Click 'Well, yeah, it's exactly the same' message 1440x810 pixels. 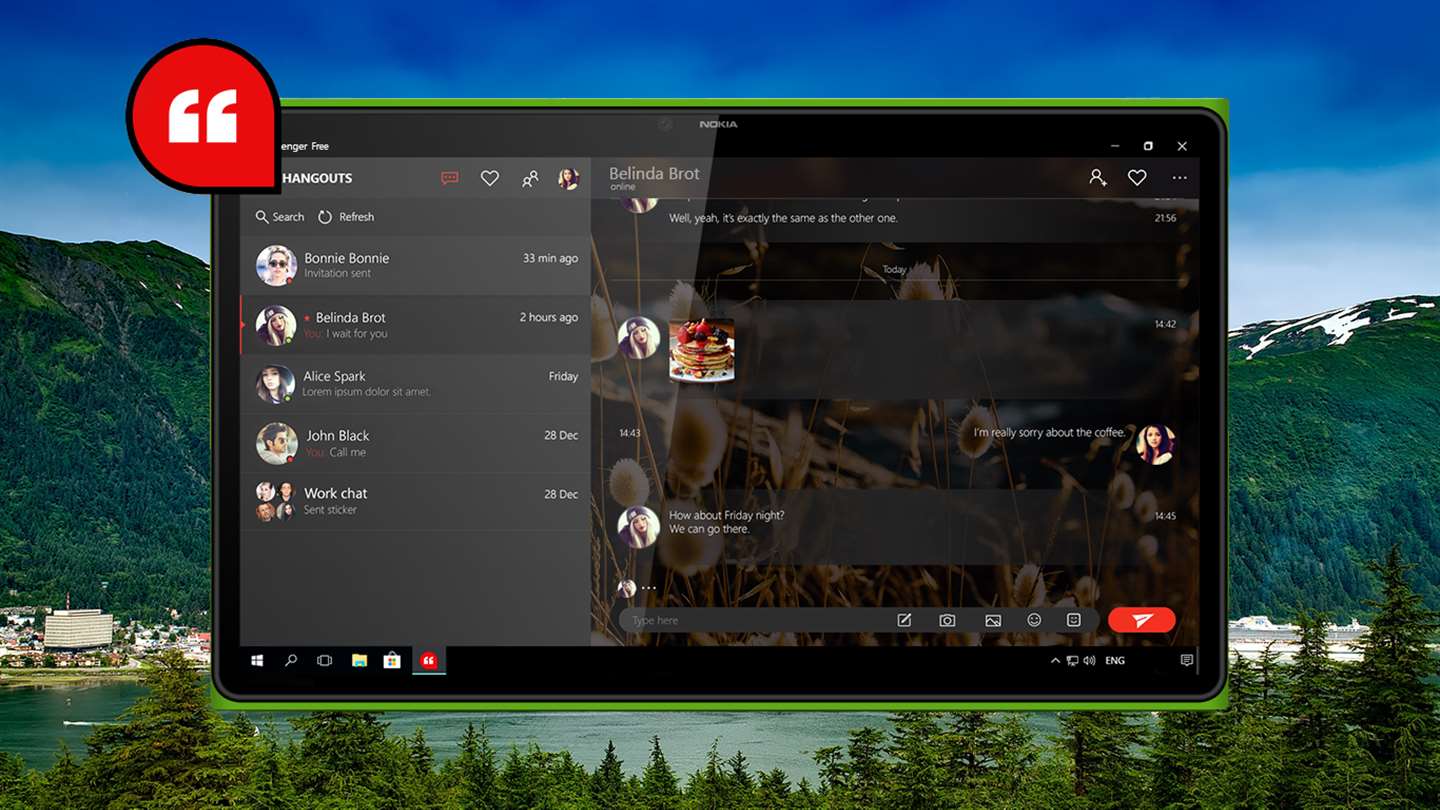[783, 218]
